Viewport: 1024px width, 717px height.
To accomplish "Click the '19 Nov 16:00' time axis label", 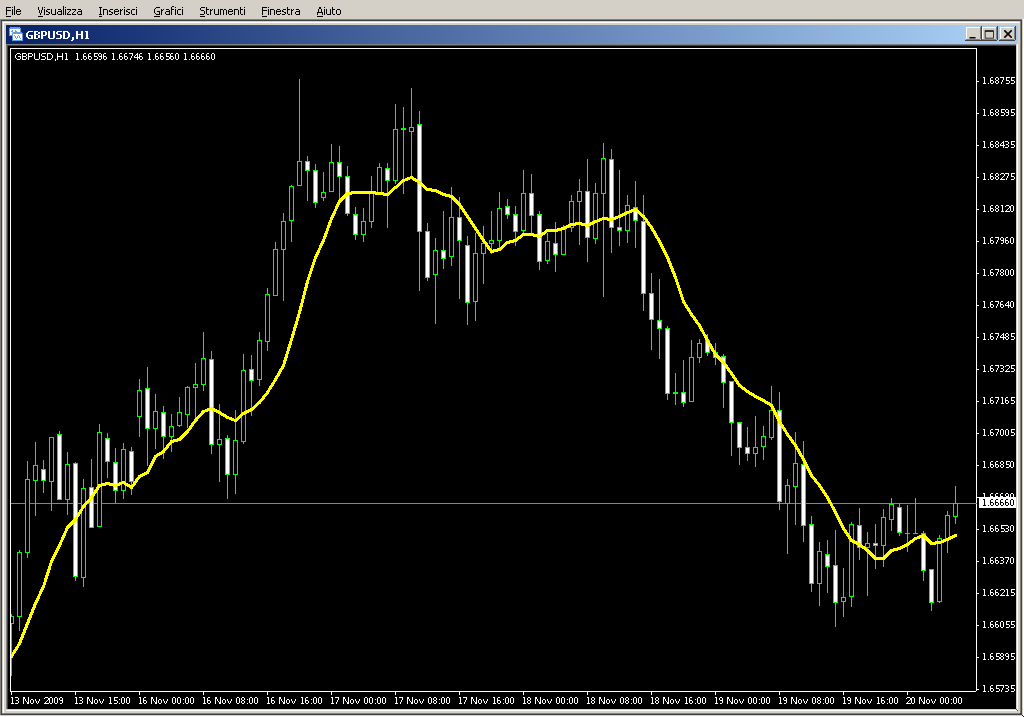I will pyautogui.click(x=870, y=701).
